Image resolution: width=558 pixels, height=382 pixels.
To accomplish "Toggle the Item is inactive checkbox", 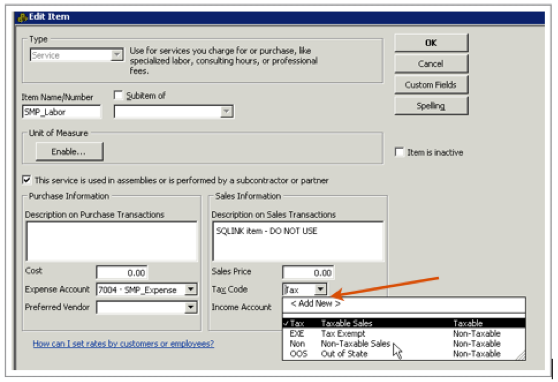I will pos(399,152).
